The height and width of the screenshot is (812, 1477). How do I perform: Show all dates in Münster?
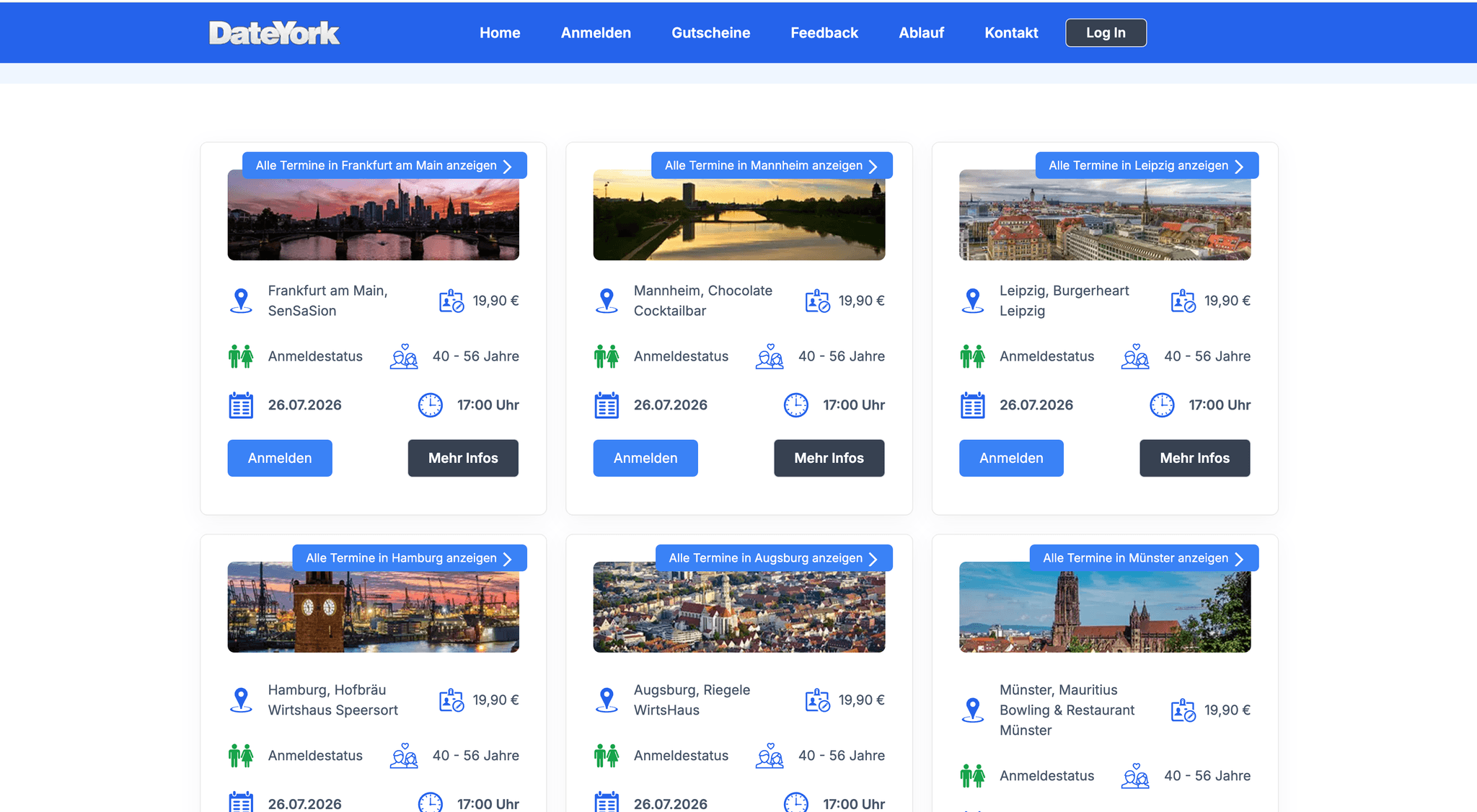1144,558
